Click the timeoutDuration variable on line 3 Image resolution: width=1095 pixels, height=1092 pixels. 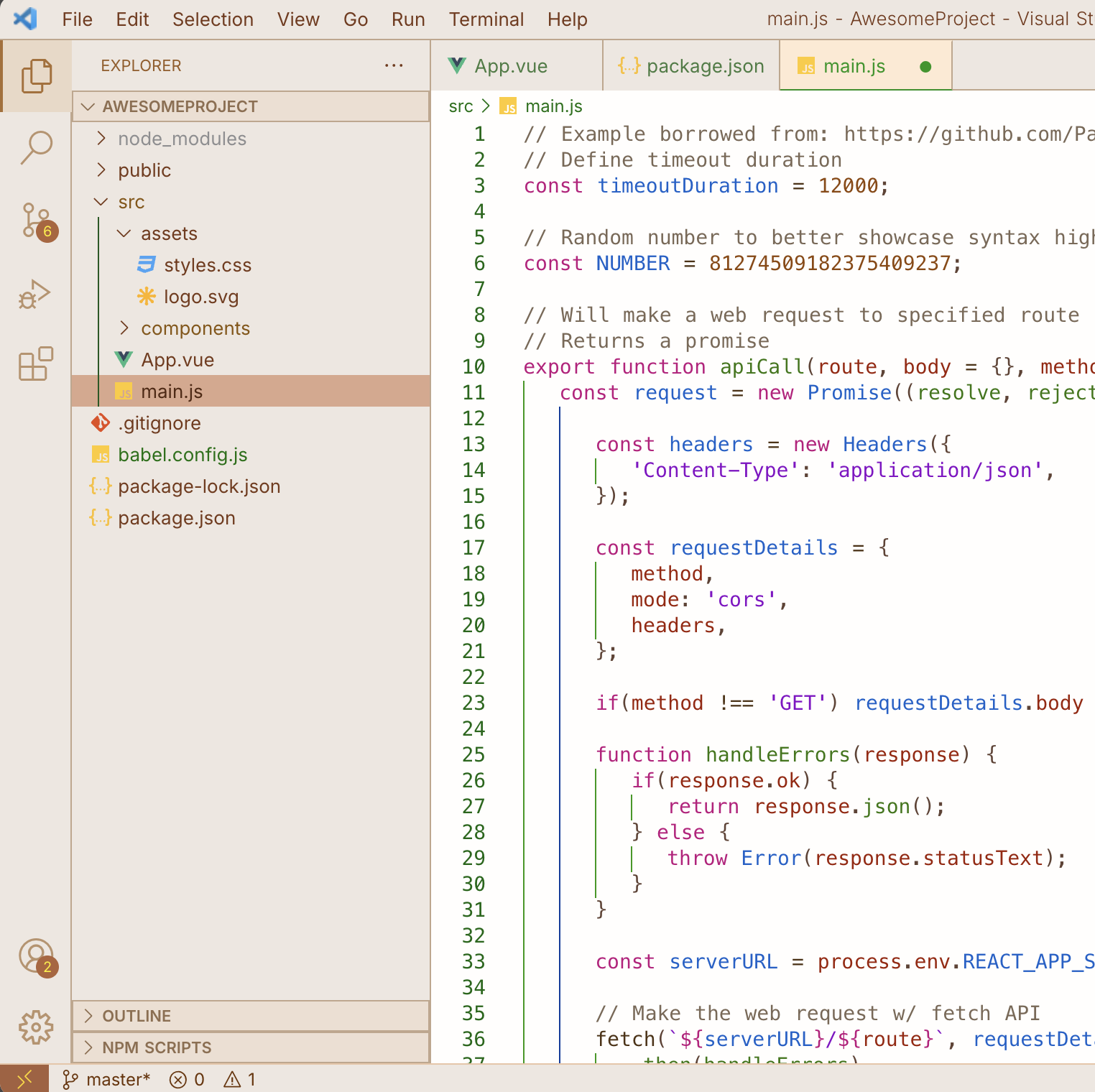(x=688, y=186)
